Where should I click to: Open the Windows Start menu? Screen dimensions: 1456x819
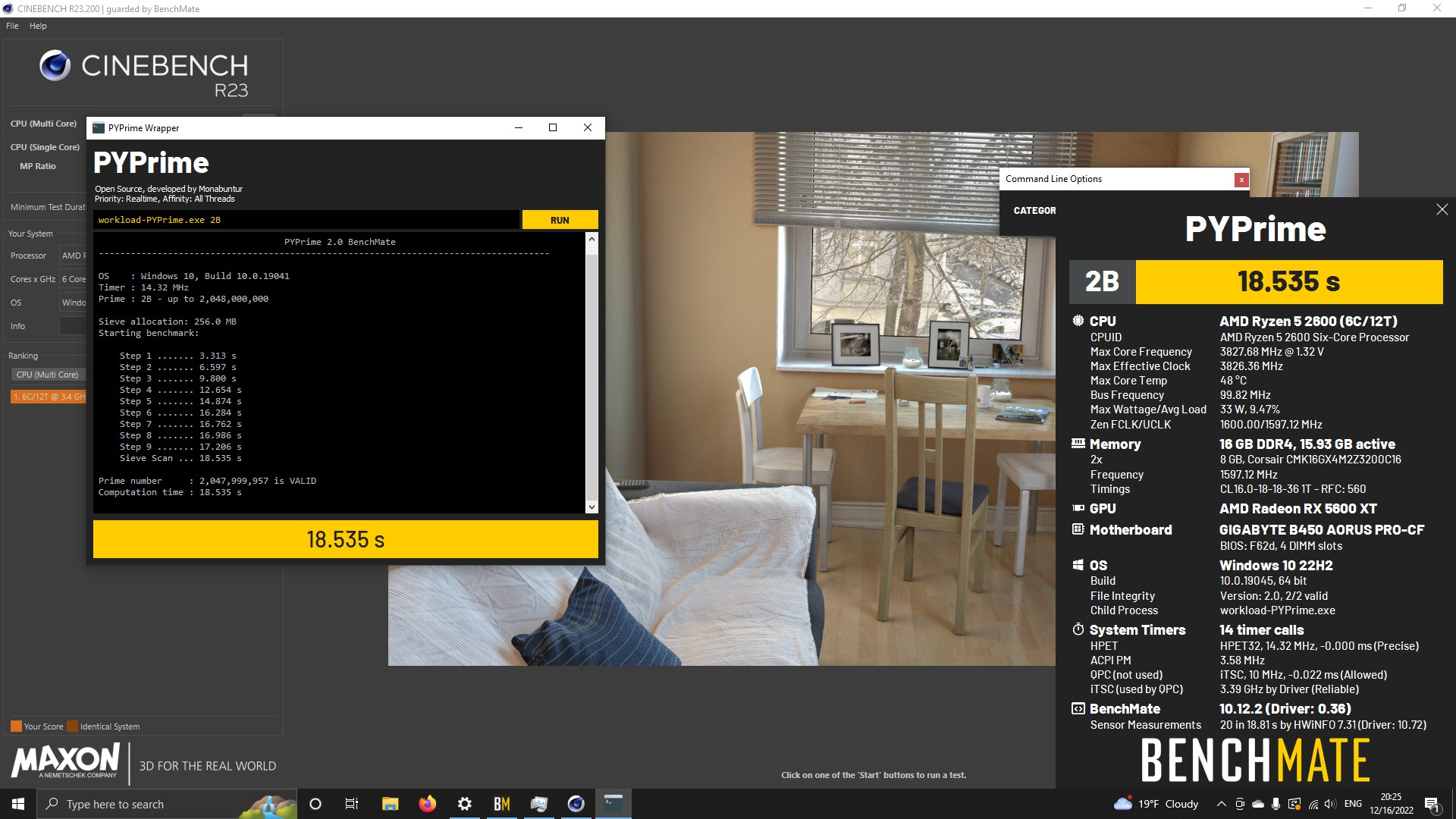pyautogui.click(x=18, y=804)
